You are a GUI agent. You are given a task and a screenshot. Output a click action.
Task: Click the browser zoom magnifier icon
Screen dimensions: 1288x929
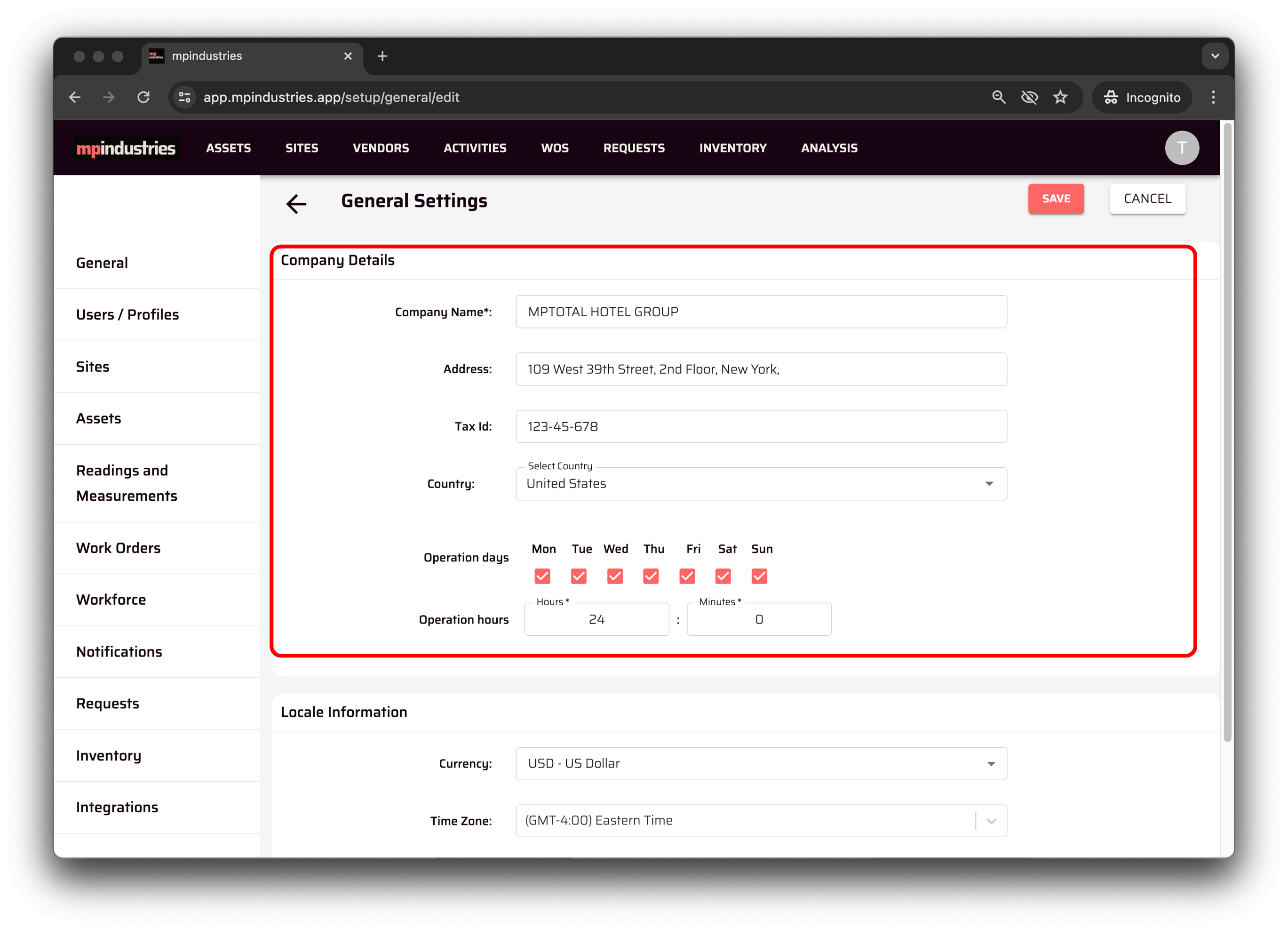tap(998, 97)
